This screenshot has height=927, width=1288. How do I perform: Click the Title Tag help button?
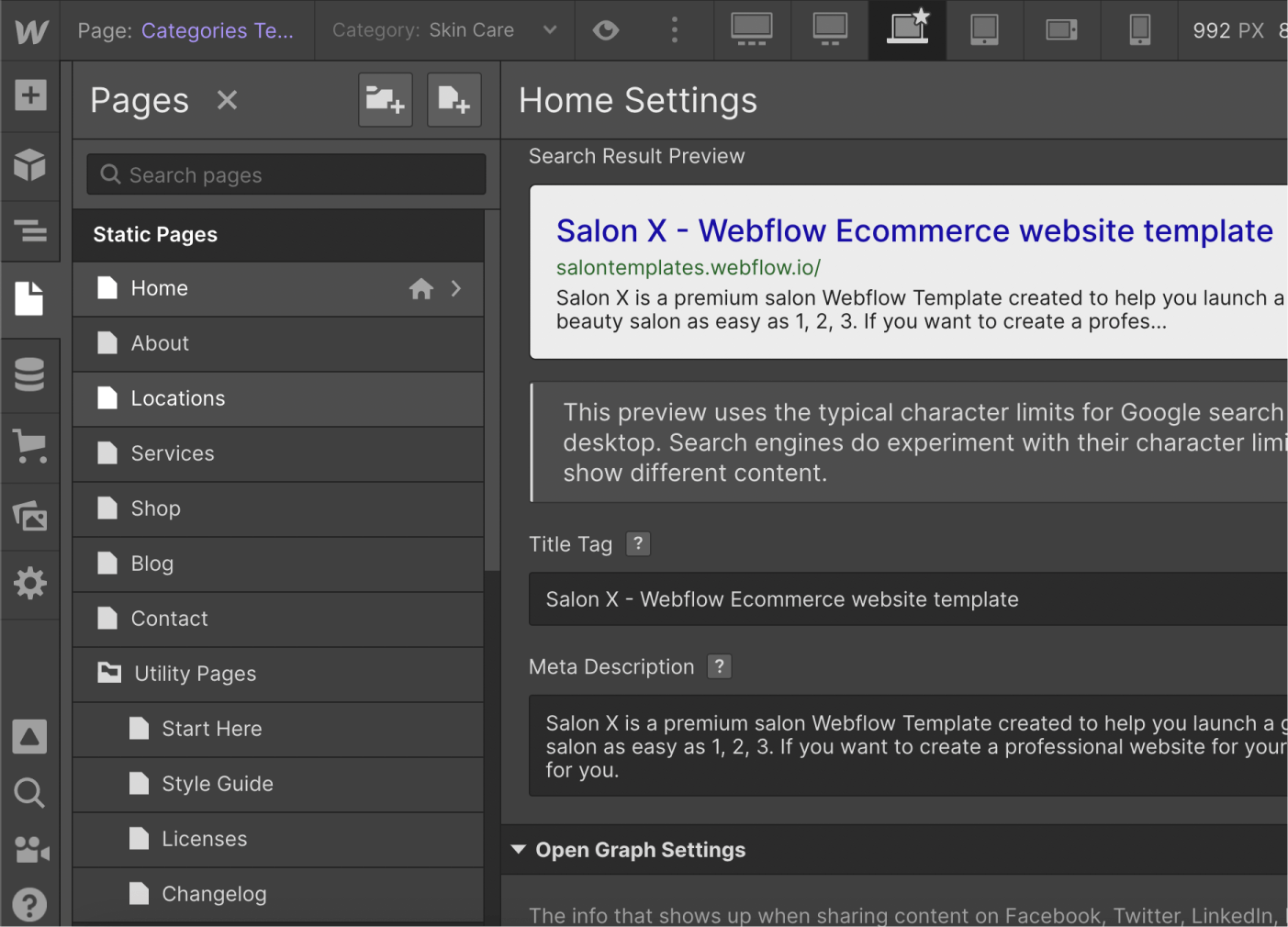pos(637,543)
